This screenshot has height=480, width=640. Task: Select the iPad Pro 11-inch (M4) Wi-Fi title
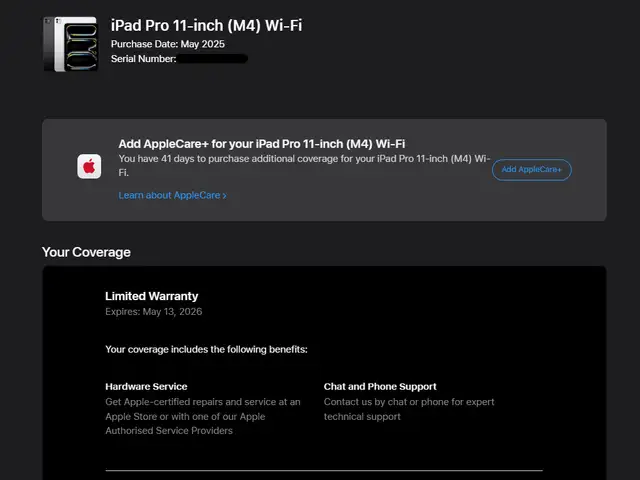207,25
